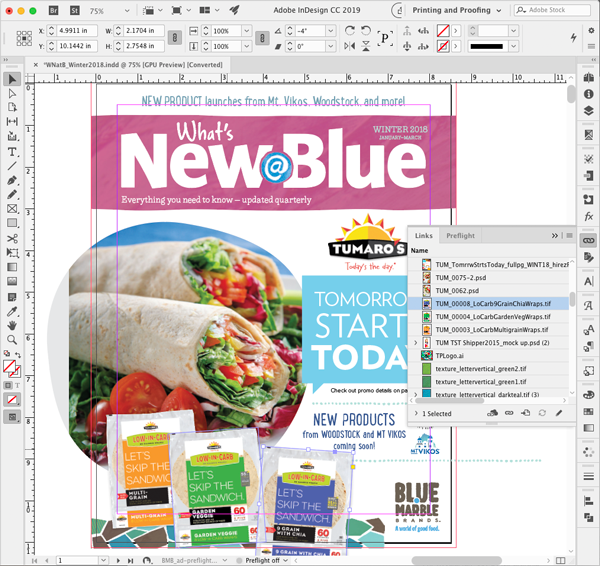Click the Fill and Stroke swatch in toolbox

(x=11, y=368)
